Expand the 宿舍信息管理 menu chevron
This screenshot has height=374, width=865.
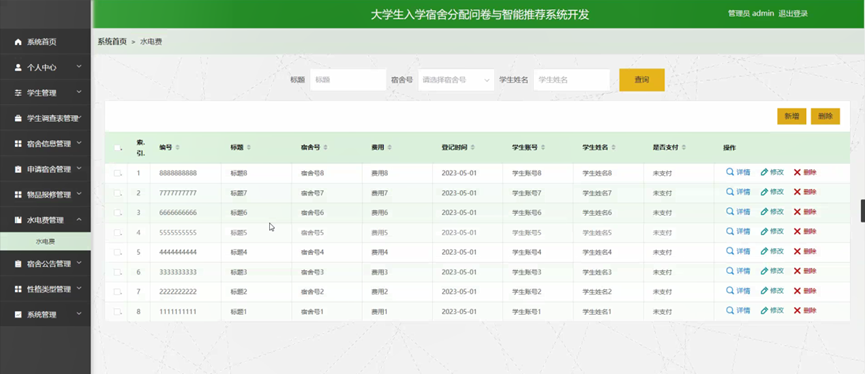click(x=79, y=143)
